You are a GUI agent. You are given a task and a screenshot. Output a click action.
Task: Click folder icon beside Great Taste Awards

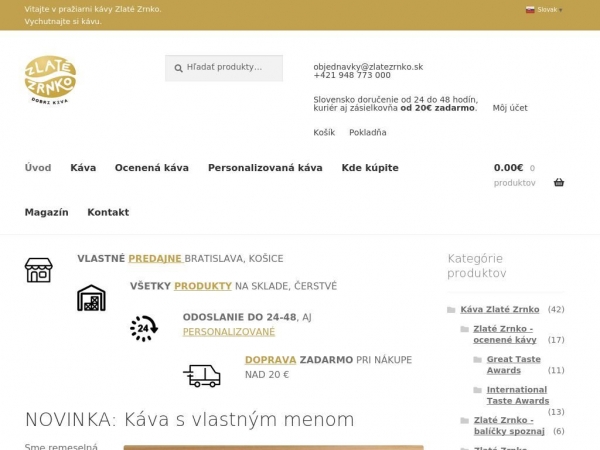tap(477, 359)
